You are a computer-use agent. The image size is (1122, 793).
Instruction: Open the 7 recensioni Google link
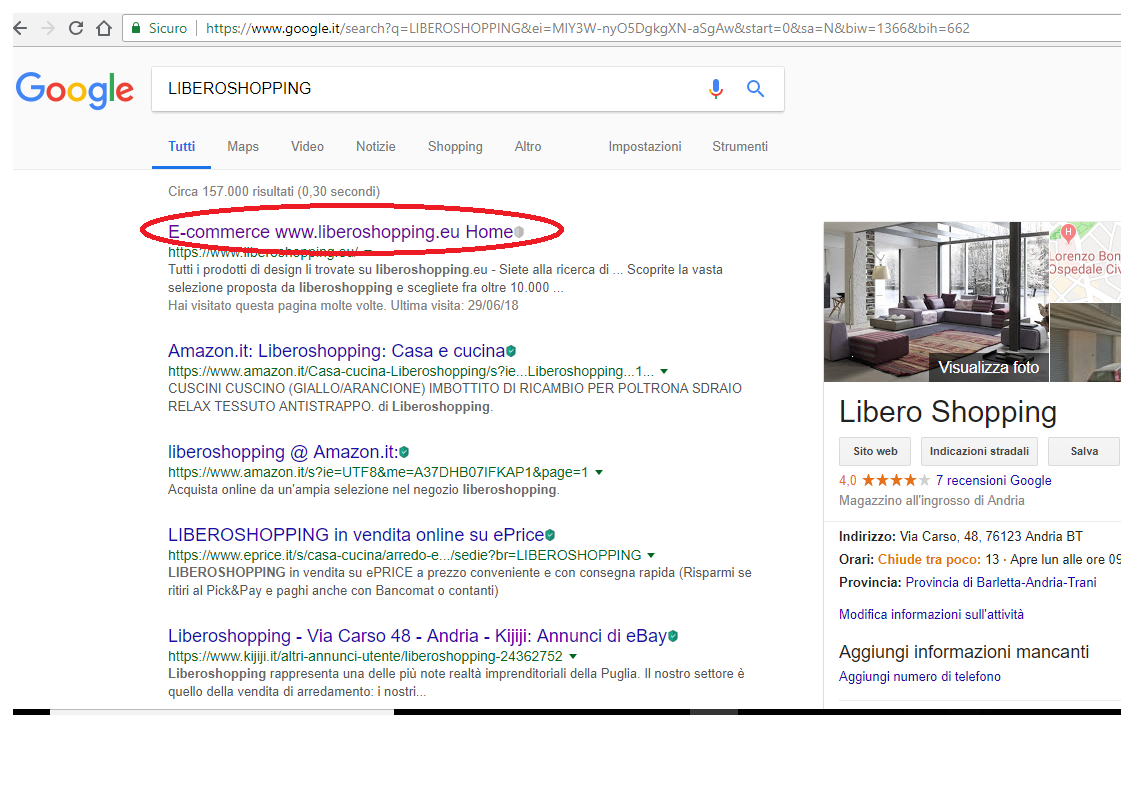click(x=993, y=480)
